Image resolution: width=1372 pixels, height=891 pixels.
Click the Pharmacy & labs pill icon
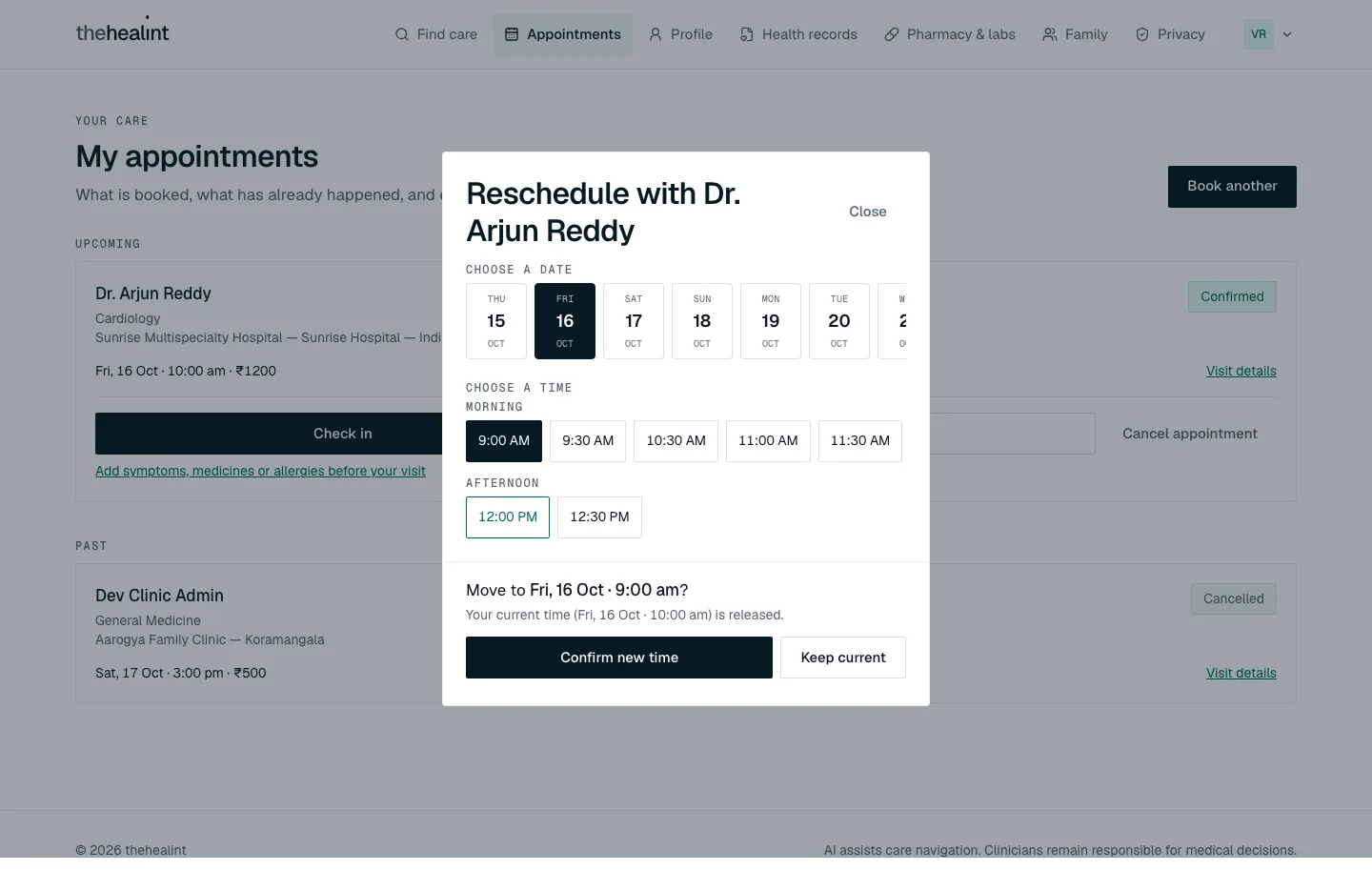(x=892, y=34)
